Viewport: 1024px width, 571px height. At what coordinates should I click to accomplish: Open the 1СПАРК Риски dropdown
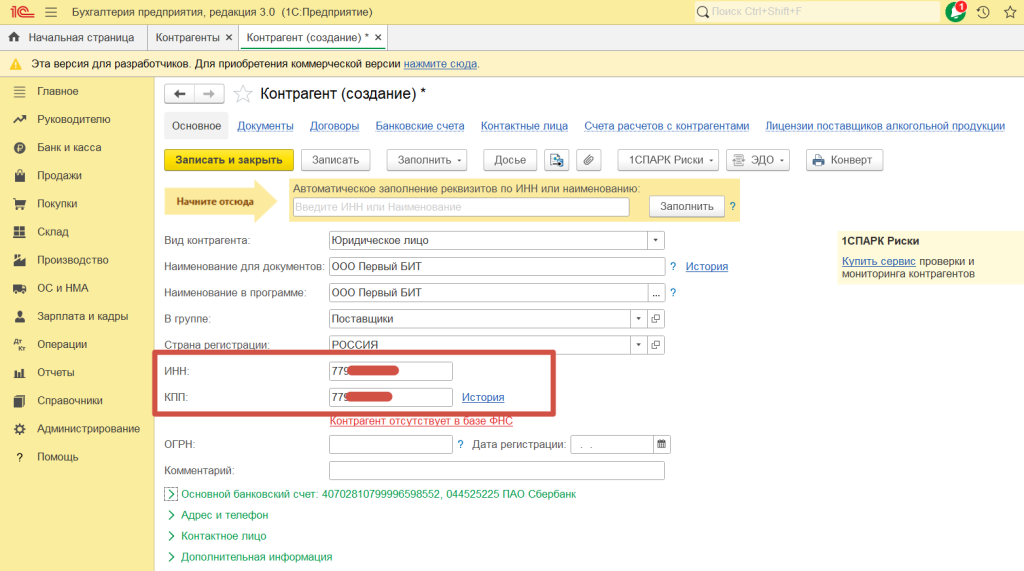(x=668, y=160)
